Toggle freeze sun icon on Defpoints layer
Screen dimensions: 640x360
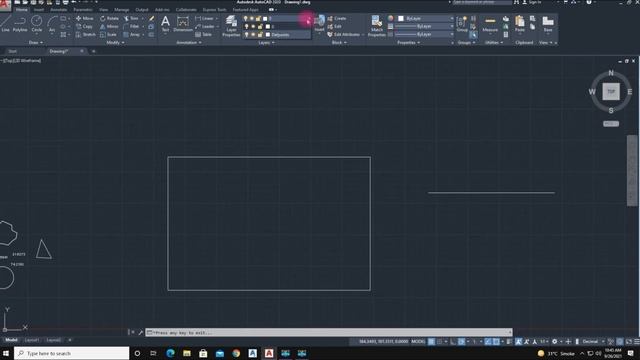pyautogui.click(x=253, y=35)
